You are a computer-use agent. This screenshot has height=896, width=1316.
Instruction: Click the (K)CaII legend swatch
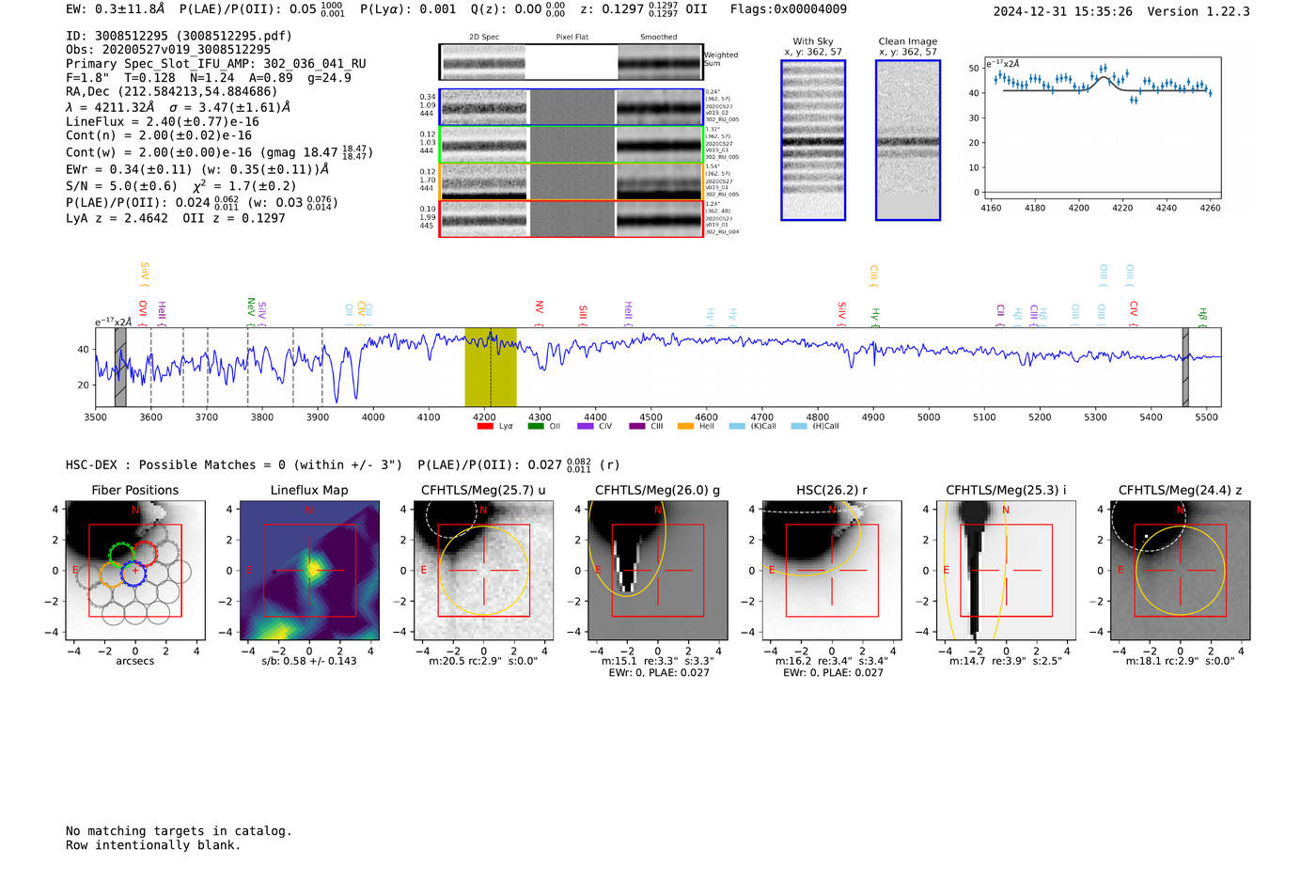pos(737,426)
